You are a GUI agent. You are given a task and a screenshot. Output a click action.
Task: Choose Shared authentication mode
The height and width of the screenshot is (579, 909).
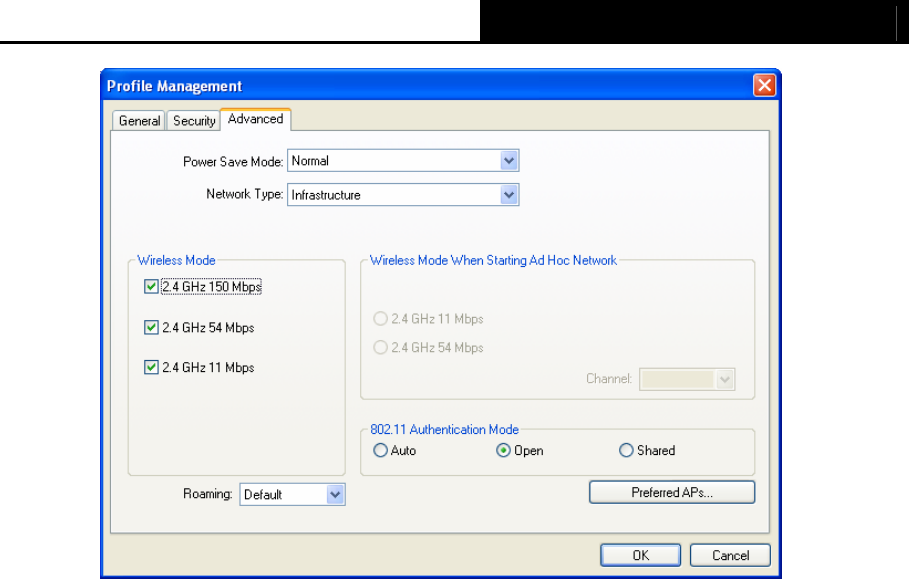[x=626, y=450]
